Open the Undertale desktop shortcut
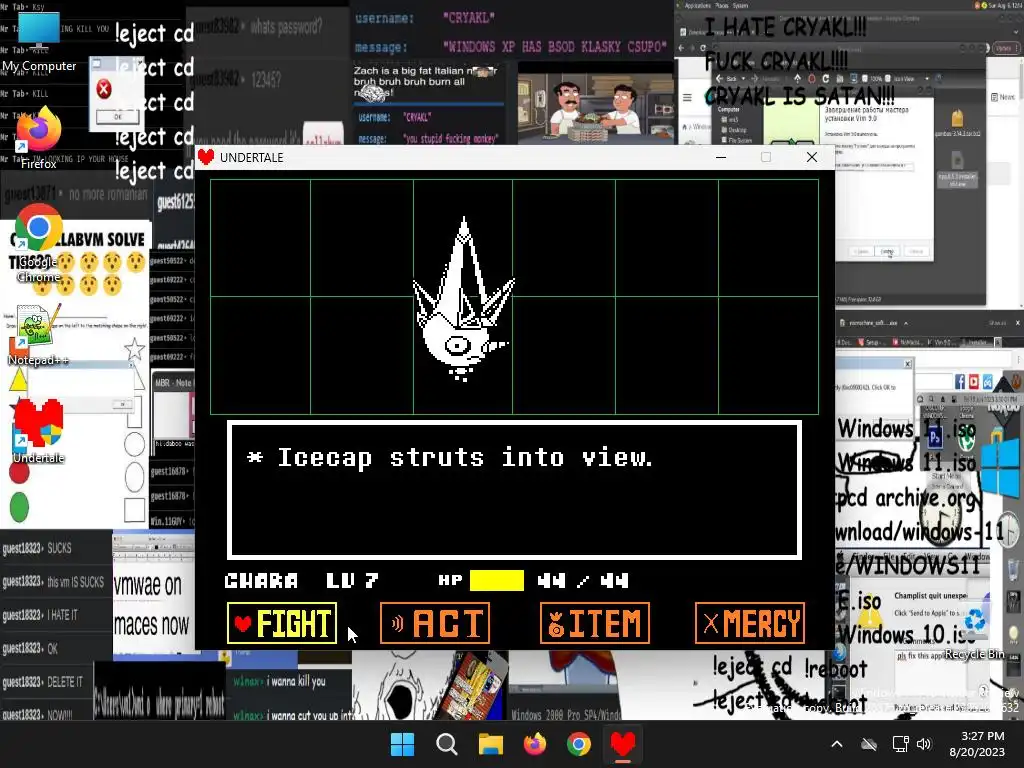The height and width of the screenshot is (768, 1024). point(39,431)
